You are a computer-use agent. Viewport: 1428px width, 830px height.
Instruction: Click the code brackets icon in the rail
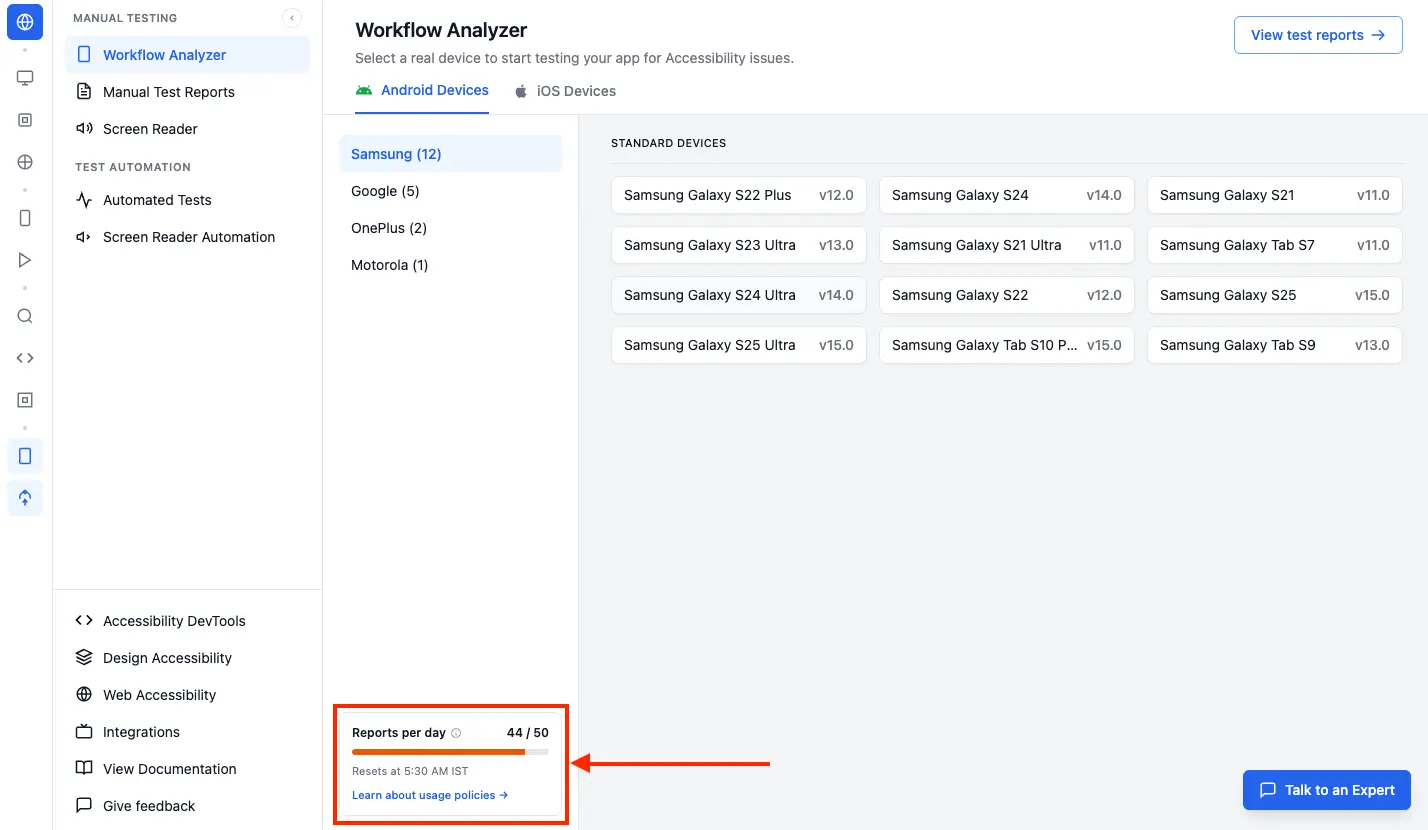[25, 358]
